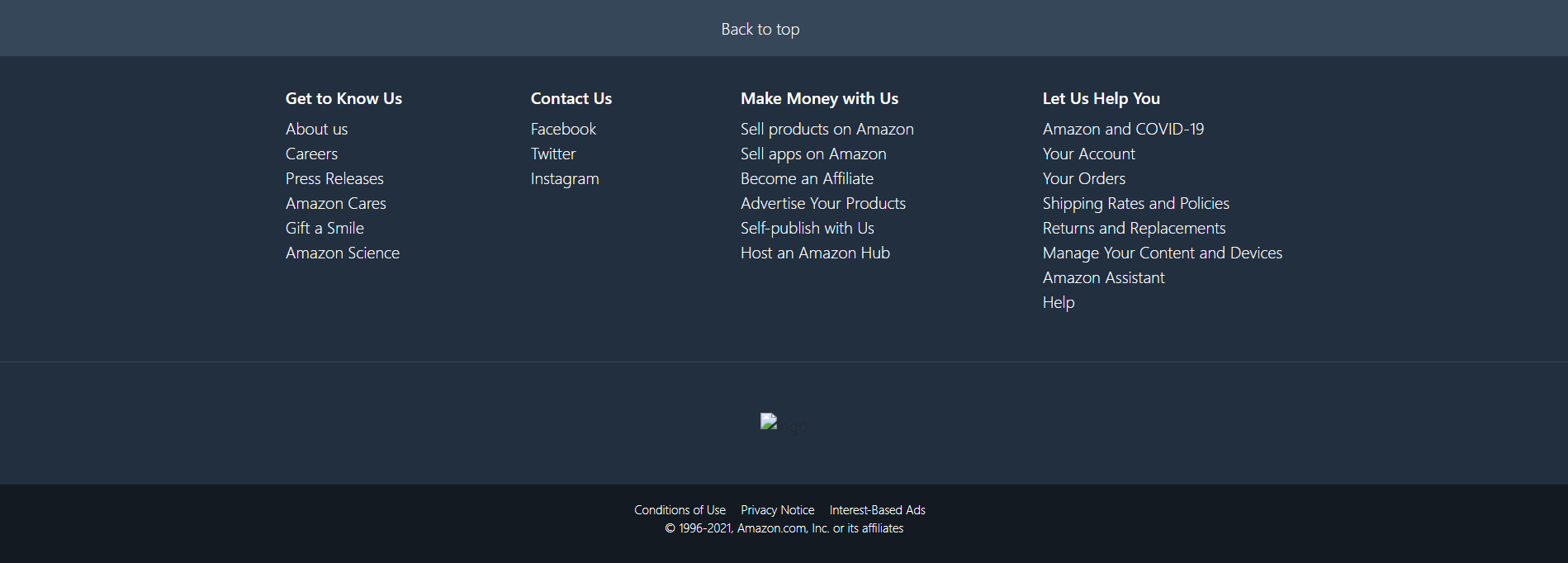
Task: Open Press Releases
Action: (x=334, y=178)
